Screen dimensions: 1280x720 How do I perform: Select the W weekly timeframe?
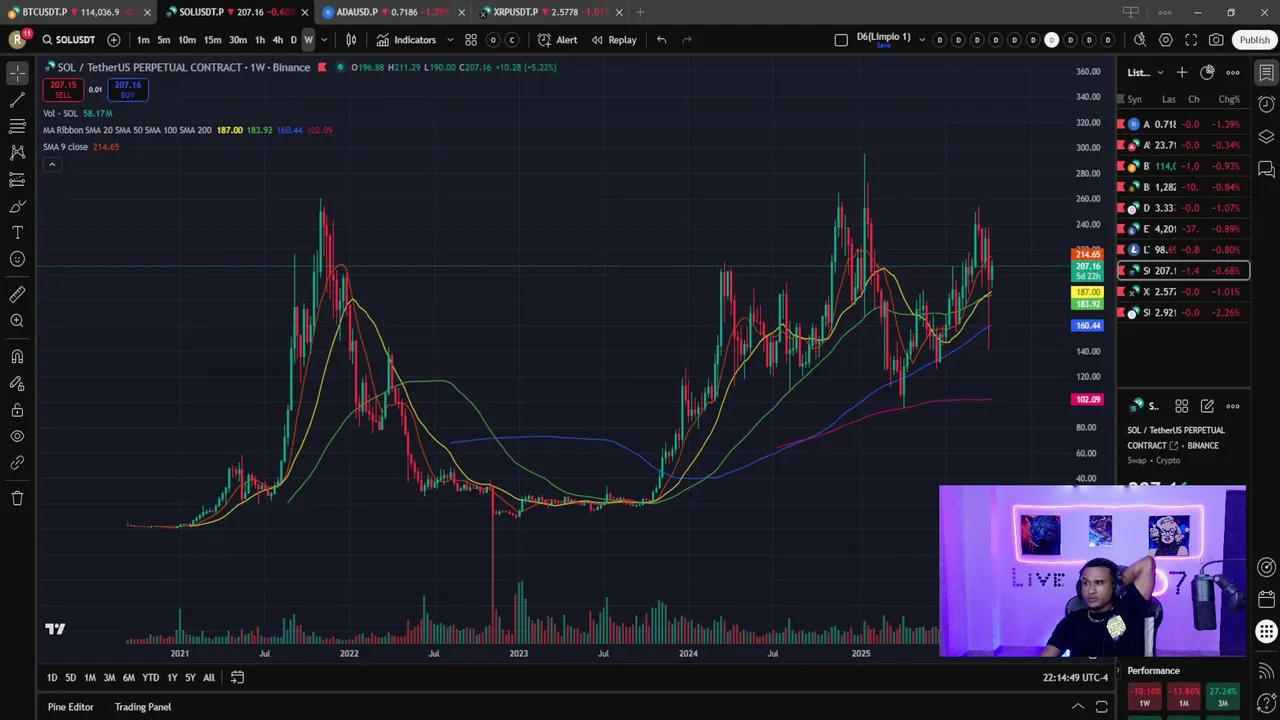pos(308,40)
